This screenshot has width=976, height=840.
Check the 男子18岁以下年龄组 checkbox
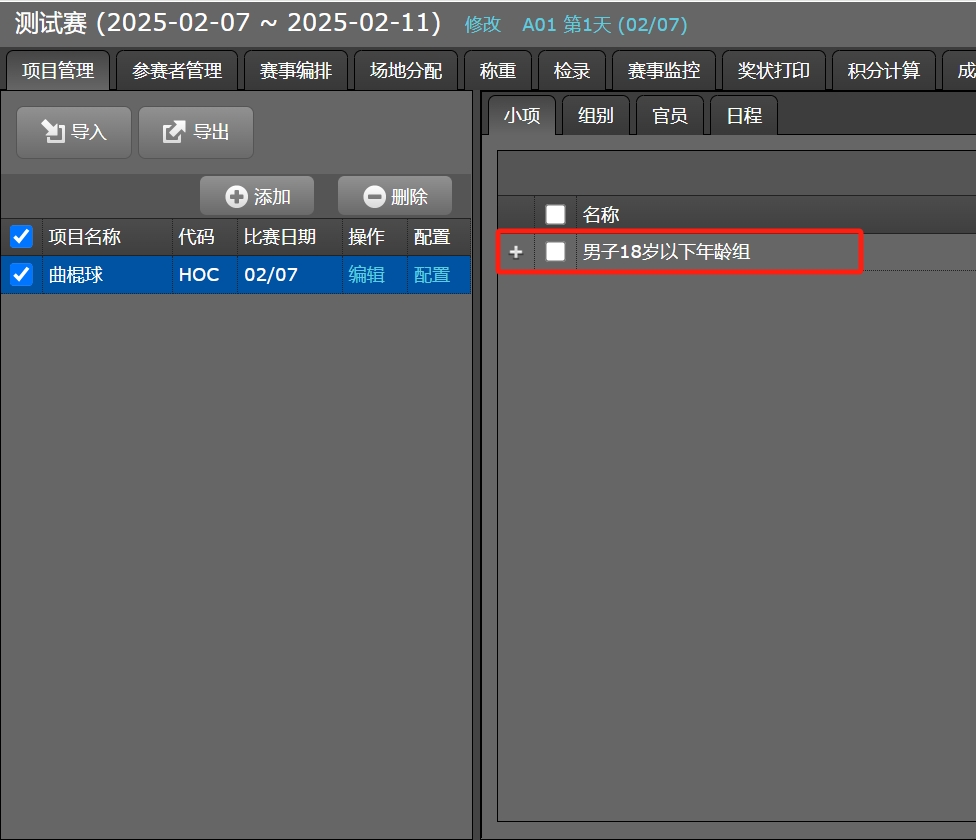(555, 252)
